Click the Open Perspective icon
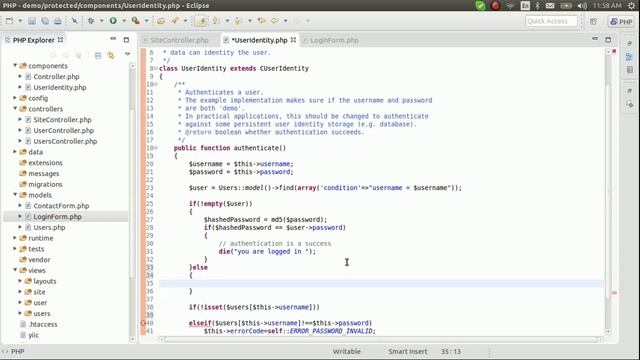This screenshot has width=640, height=360. [593, 21]
